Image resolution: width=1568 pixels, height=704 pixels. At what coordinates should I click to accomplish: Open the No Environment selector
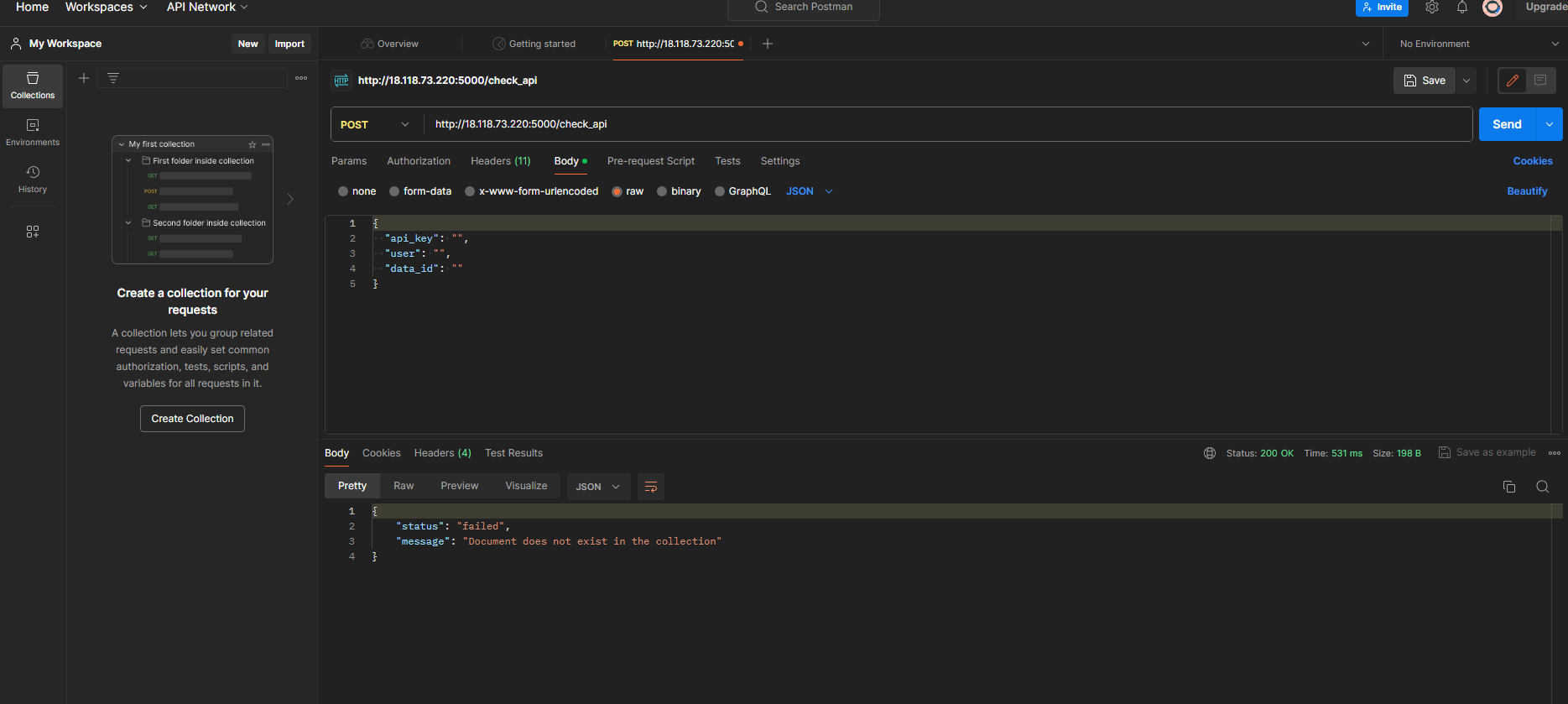(x=1479, y=44)
